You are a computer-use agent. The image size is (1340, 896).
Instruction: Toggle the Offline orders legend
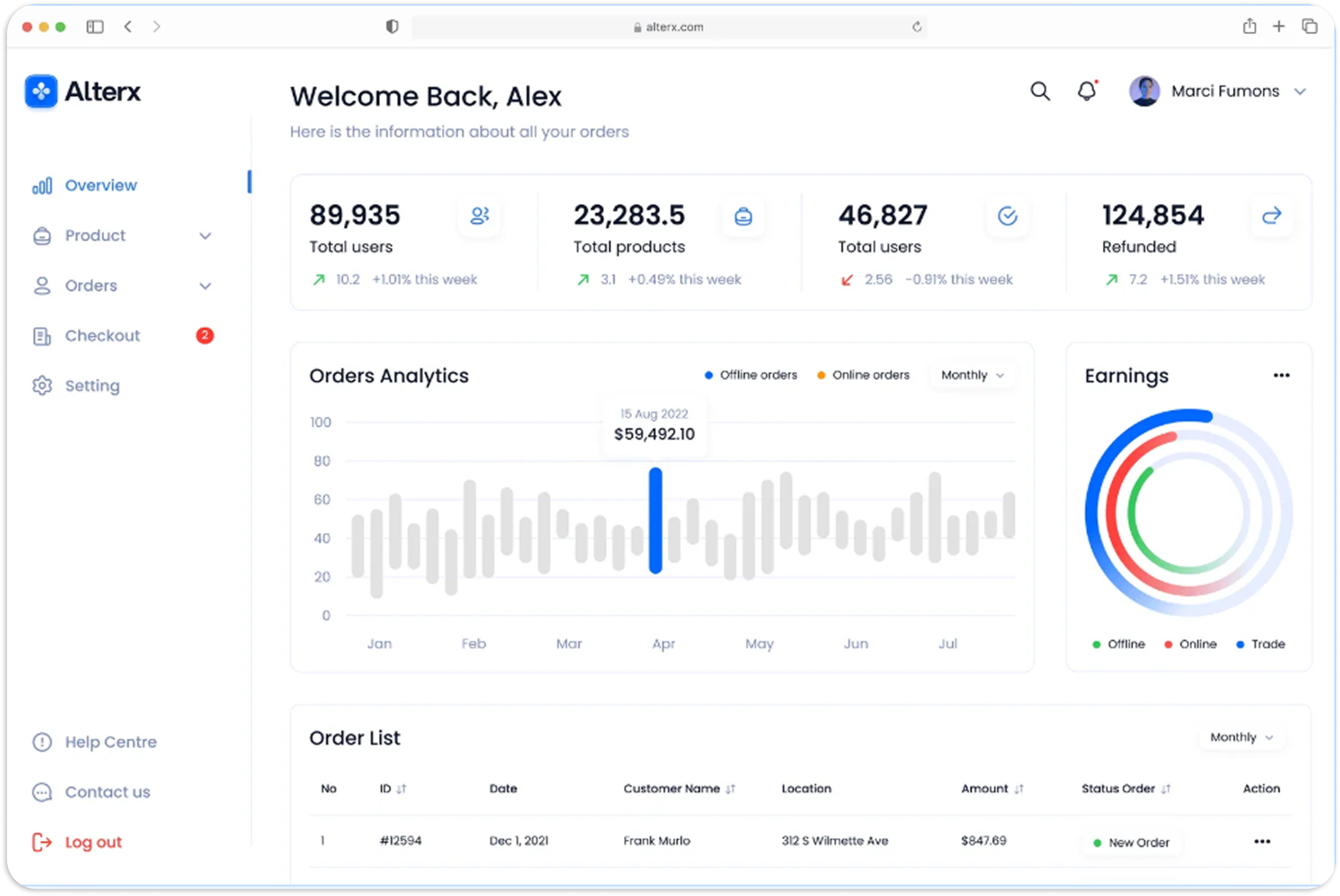(750, 375)
